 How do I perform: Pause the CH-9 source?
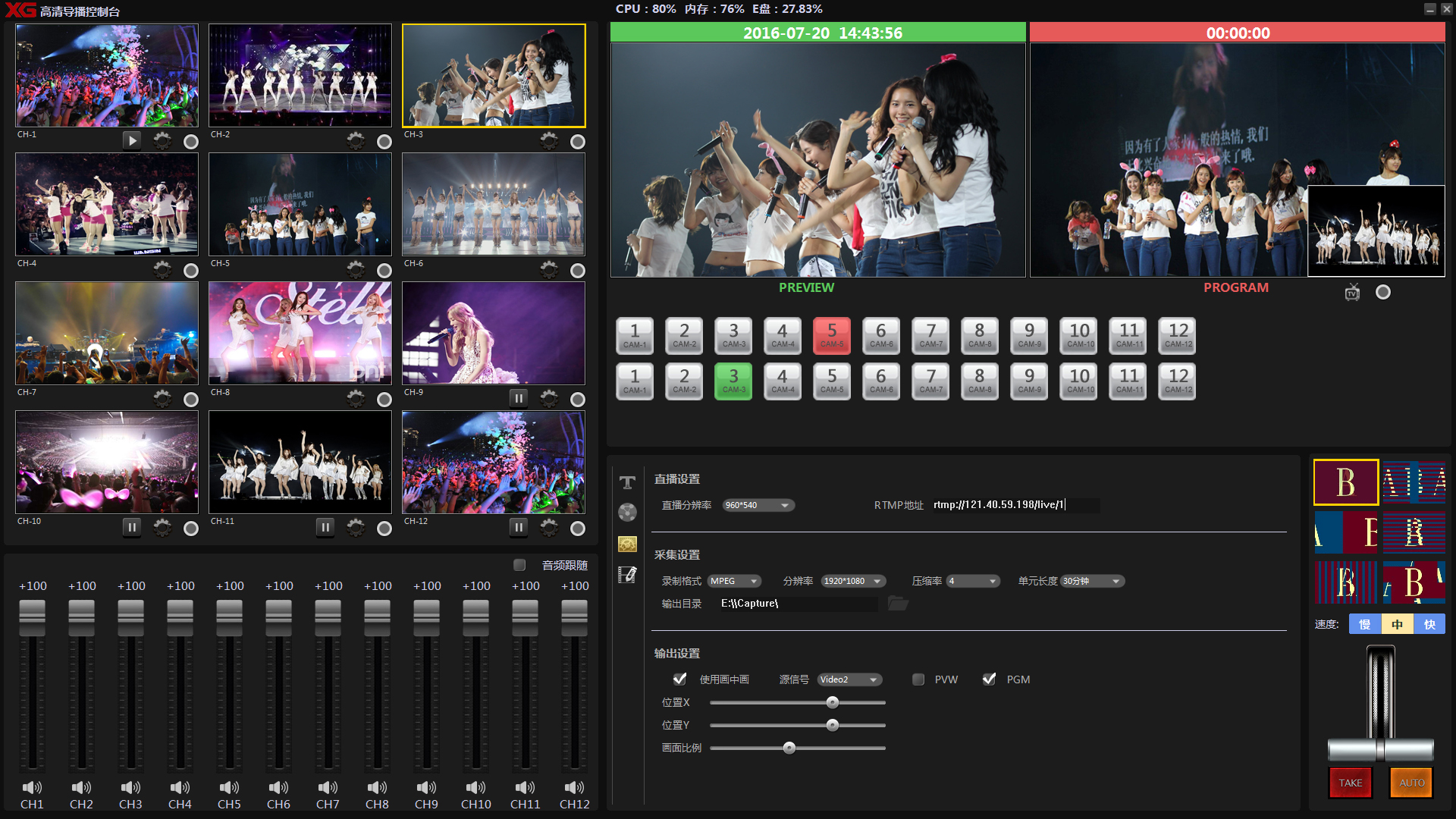point(519,399)
